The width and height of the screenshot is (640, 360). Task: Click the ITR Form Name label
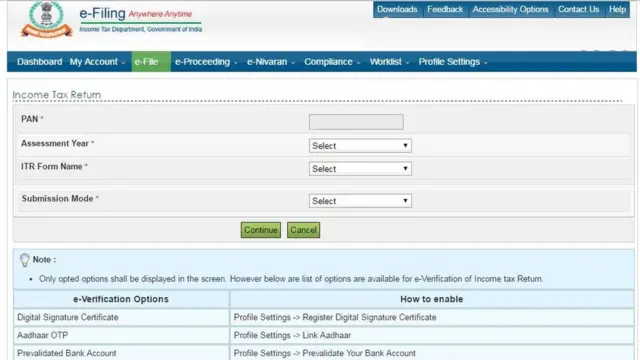coord(51,167)
